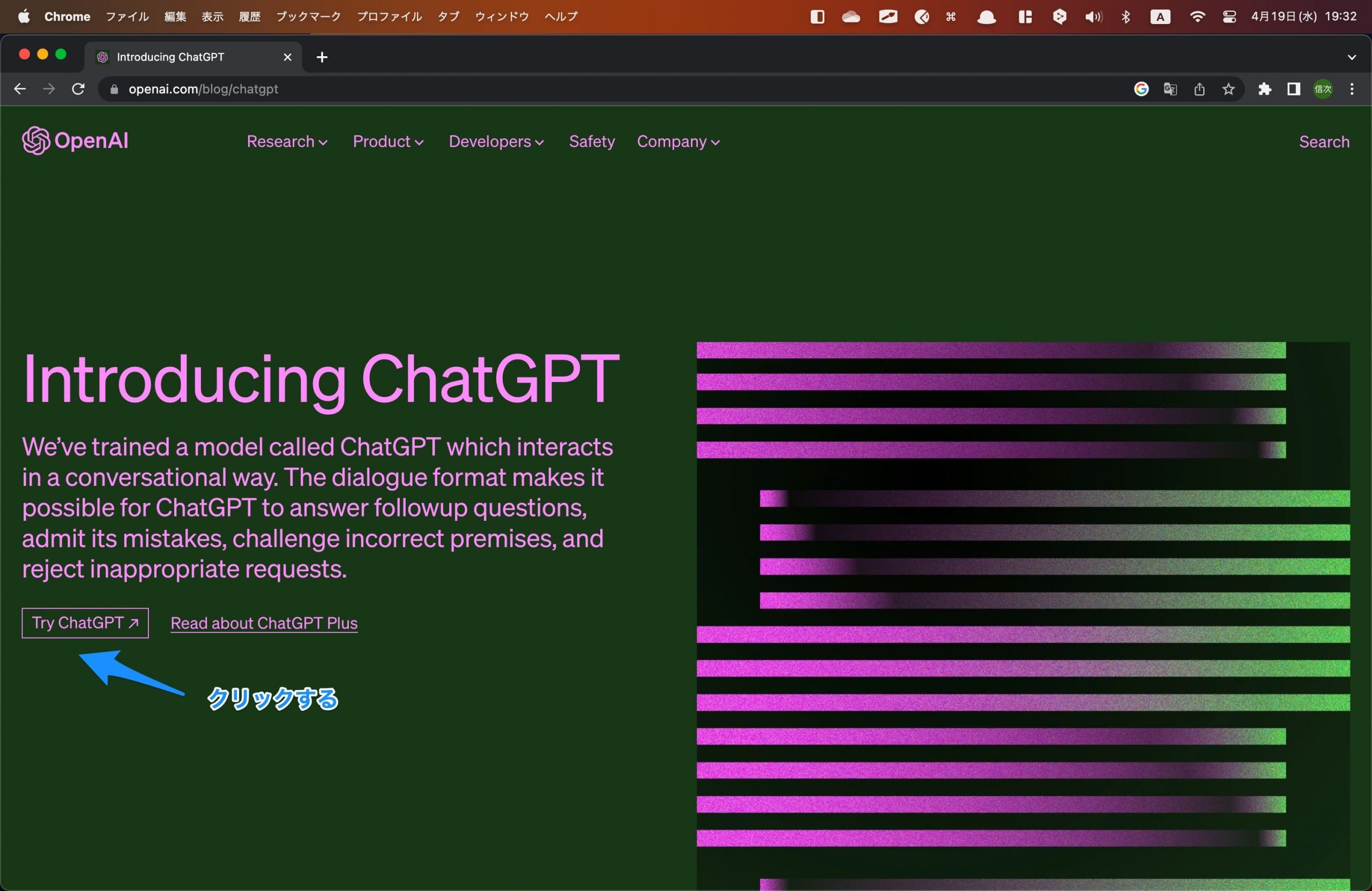The width and height of the screenshot is (1372, 891).
Task: Open new tab with plus button
Action: (x=322, y=57)
